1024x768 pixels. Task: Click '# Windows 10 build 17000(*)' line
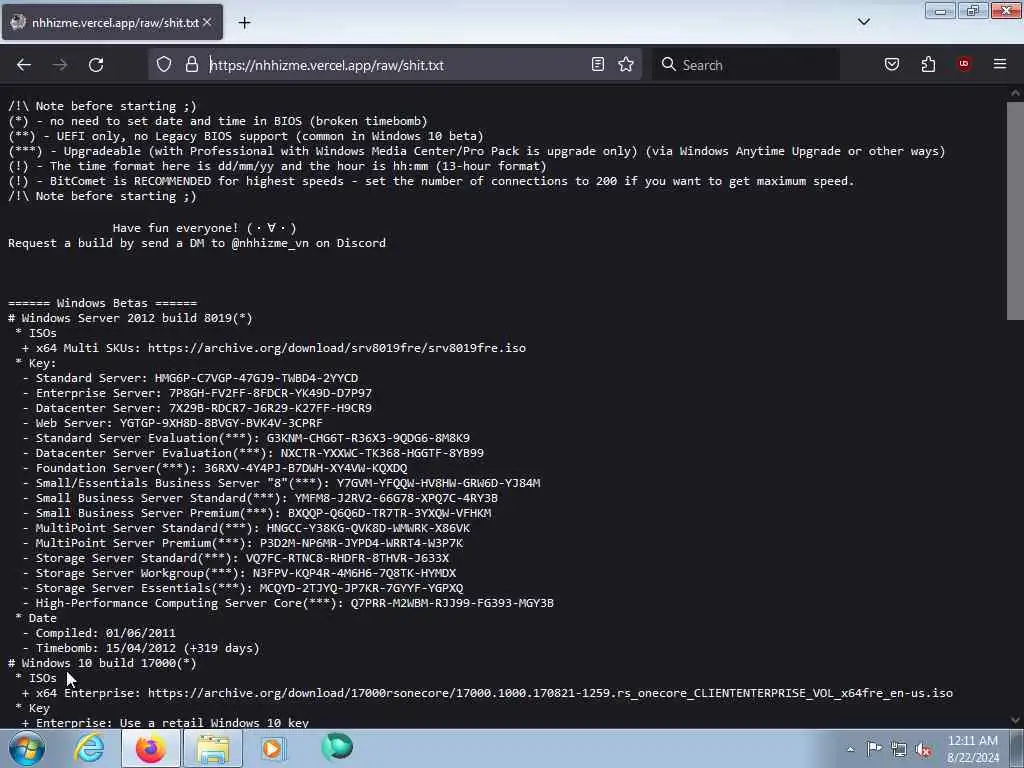tap(102, 663)
